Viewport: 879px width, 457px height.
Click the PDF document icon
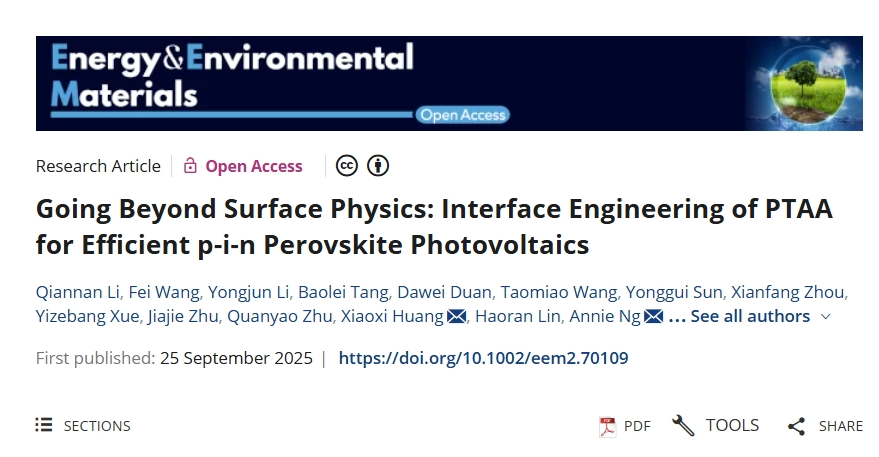[607, 426]
